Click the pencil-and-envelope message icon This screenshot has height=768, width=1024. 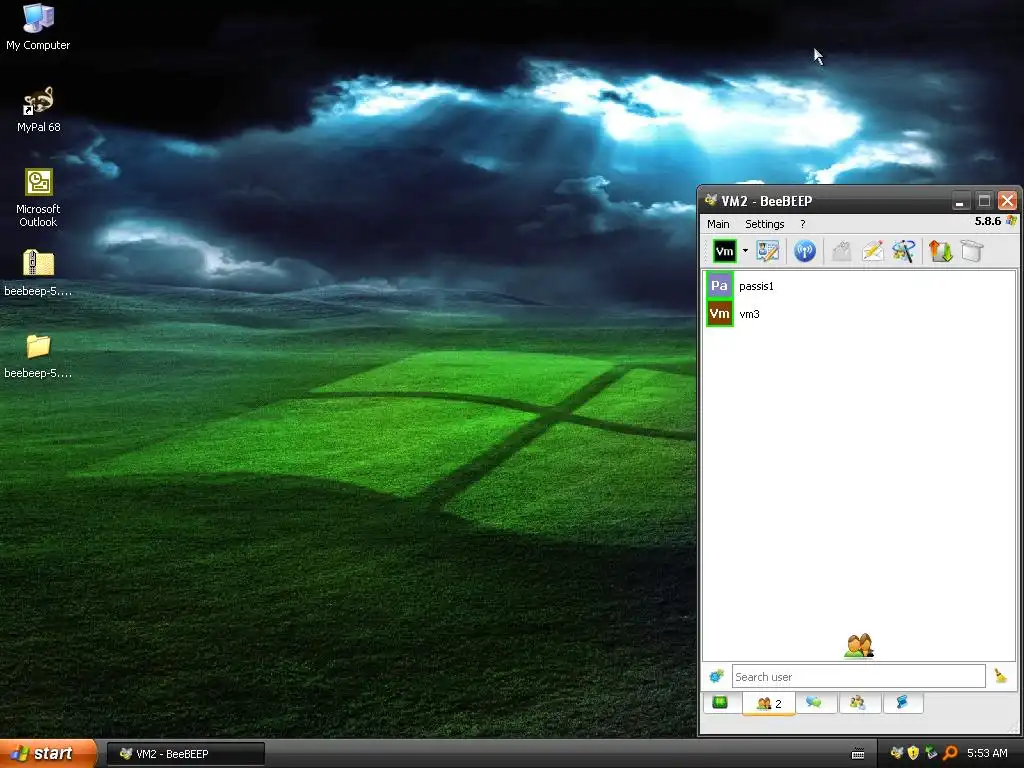coord(872,251)
